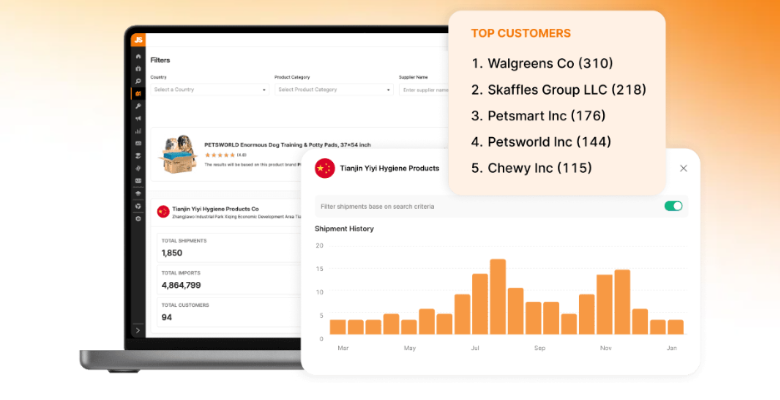Click the TOTAL CUSTOMERS 94 card
The height and width of the screenshot is (400, 780).
pyautogui.click(x=229, y=312)
